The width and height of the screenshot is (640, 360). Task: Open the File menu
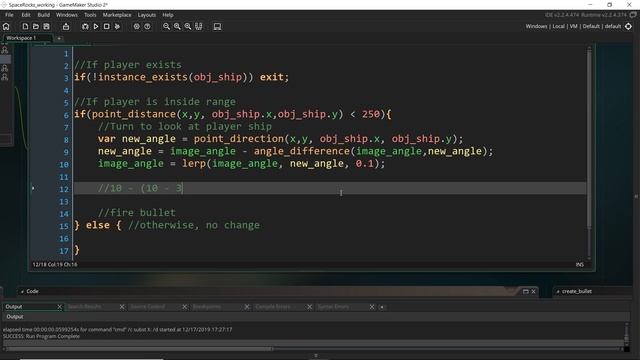click(9, 15)
